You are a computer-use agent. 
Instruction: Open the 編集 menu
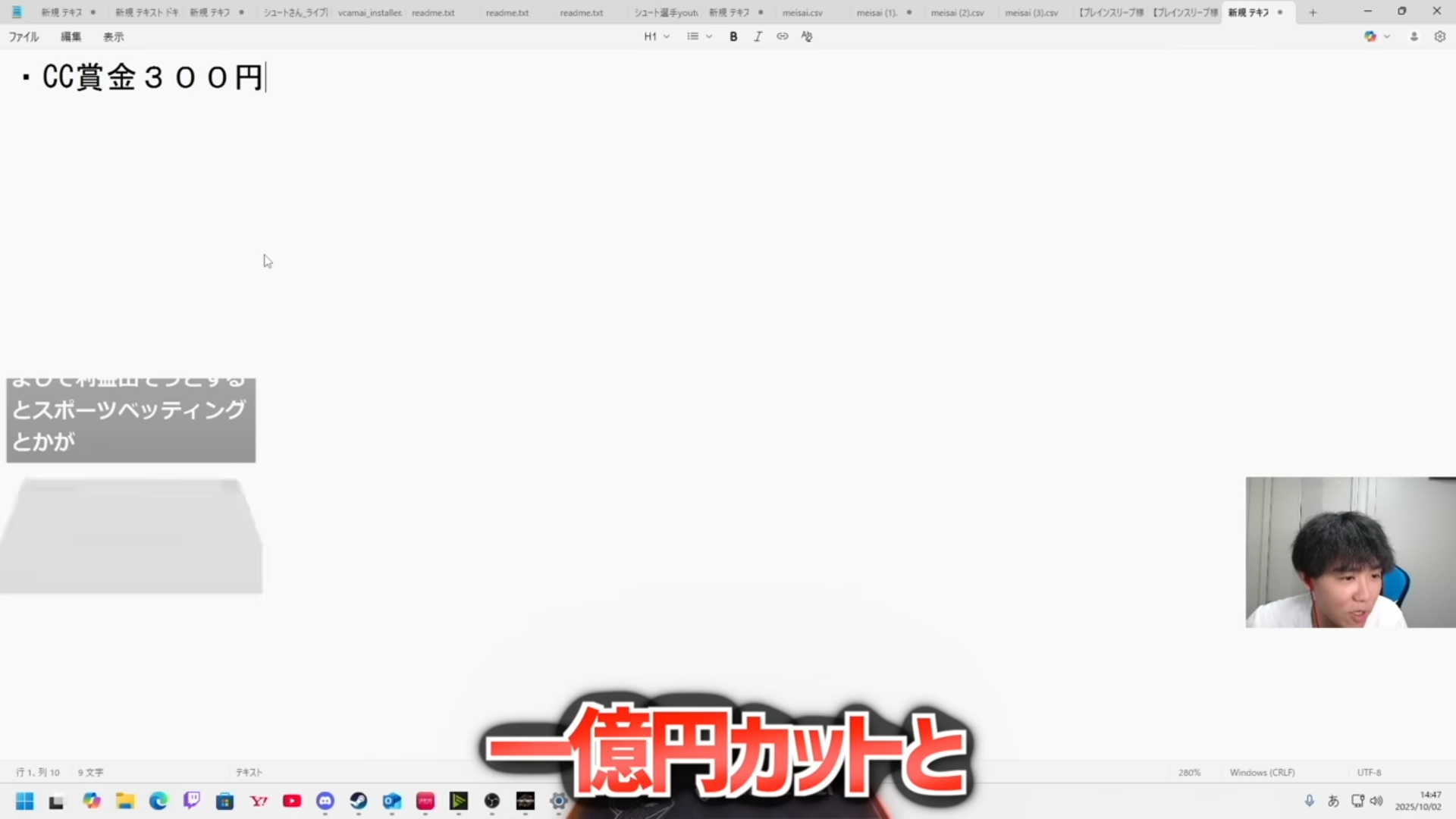(x=71, y=36)
